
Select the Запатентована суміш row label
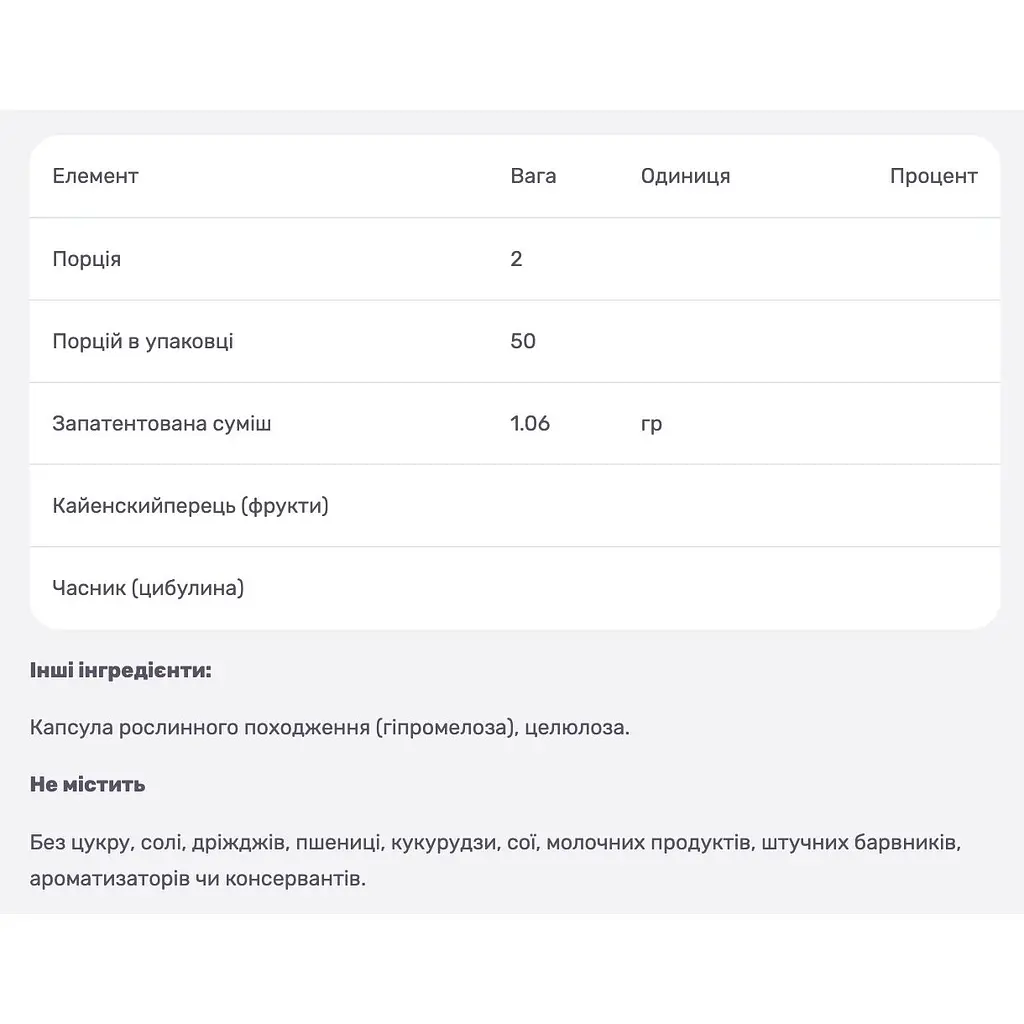[162, 424]
